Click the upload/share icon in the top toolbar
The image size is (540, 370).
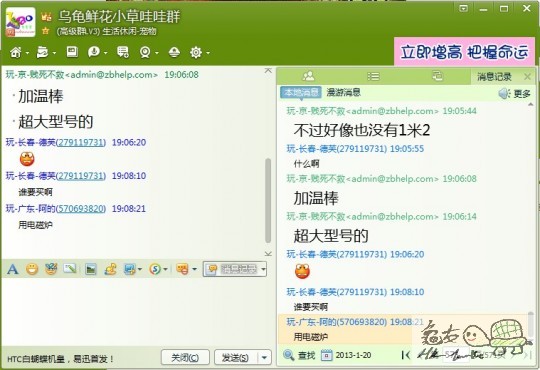pyautogui.click(x=174, y=52)
